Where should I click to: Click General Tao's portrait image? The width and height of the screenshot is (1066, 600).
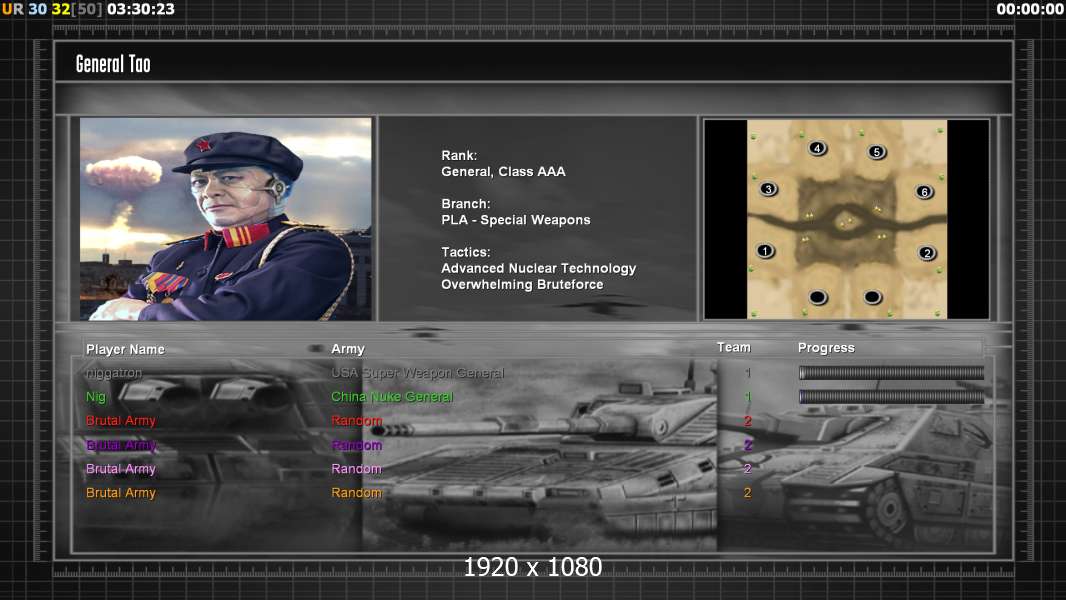pos(226,219)
